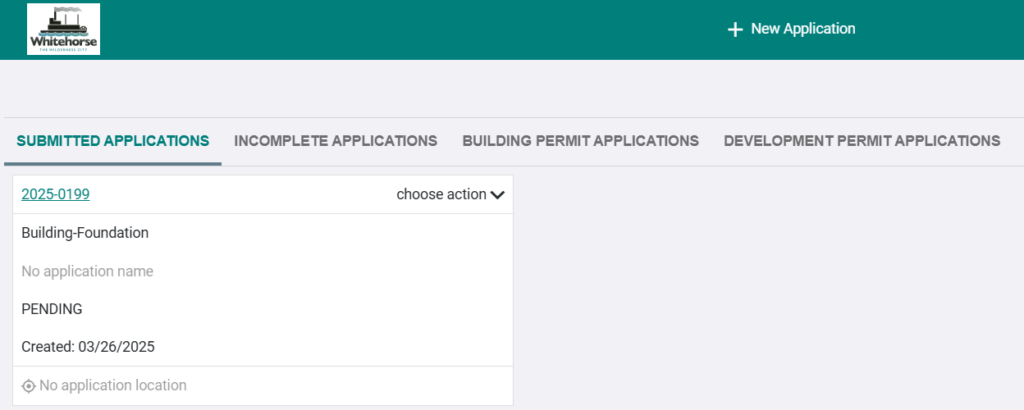Click the Whitehorse steamboat logo
The width and height of the screenshot is (1024, 410).
click(63, 29)
